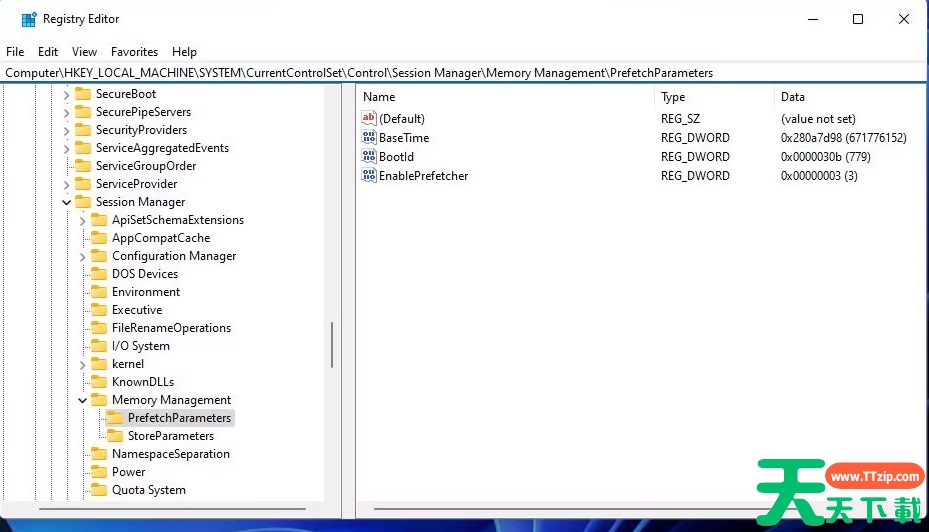Expand the kernel key
The image size is (929, 532).
[82, 364]
